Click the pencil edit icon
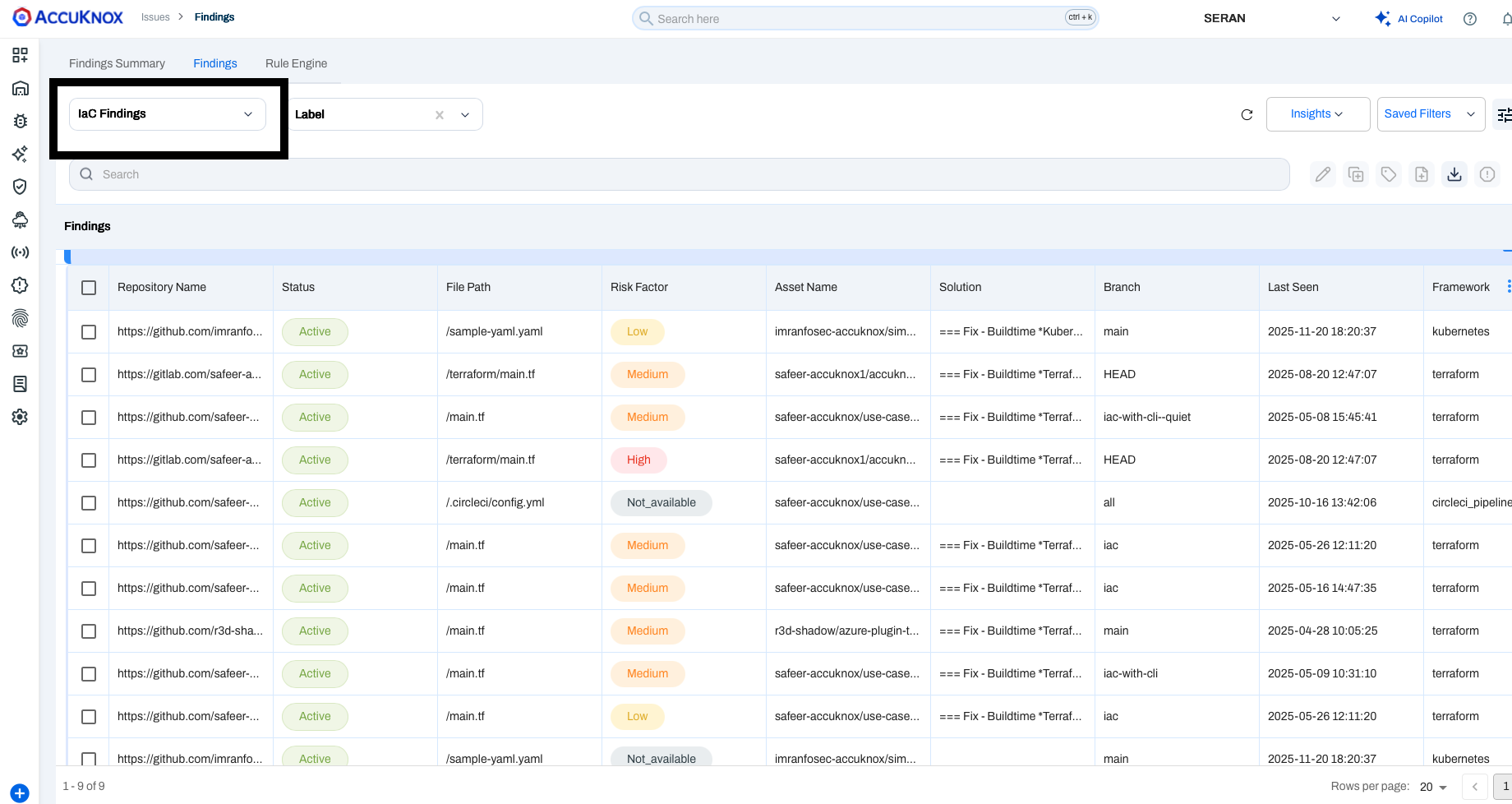 (1323, 174)
